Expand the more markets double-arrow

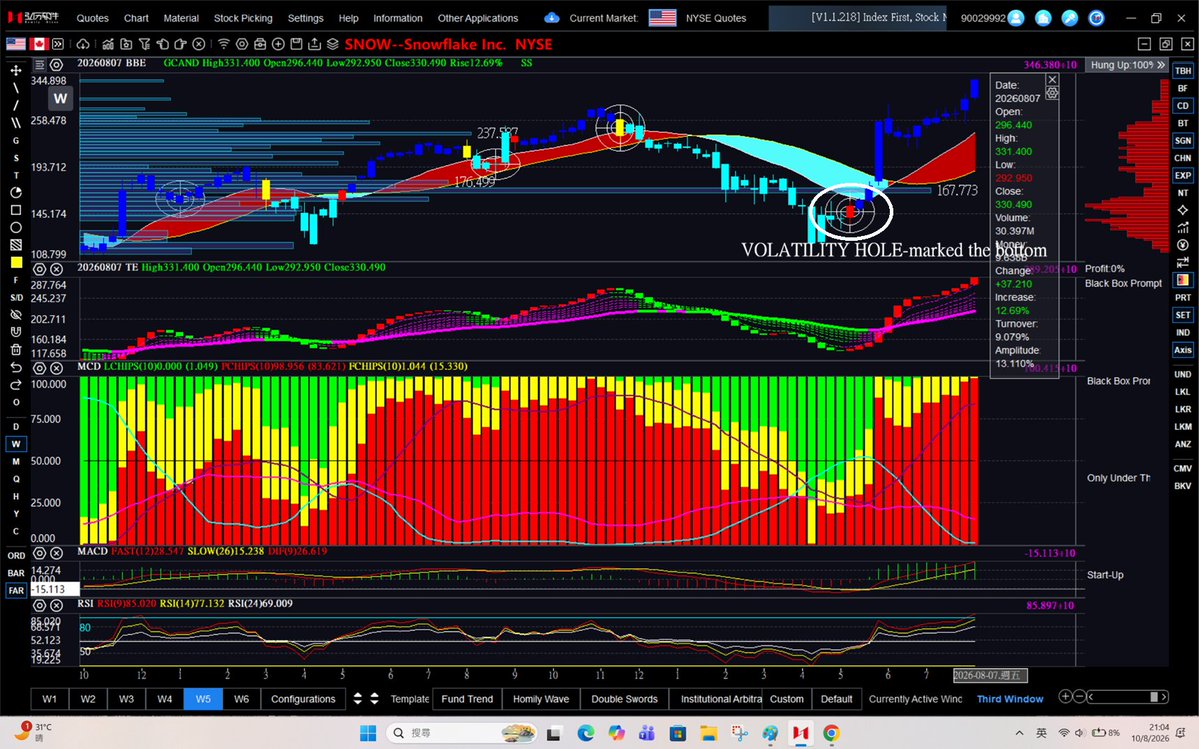click(x=58, y=44)
